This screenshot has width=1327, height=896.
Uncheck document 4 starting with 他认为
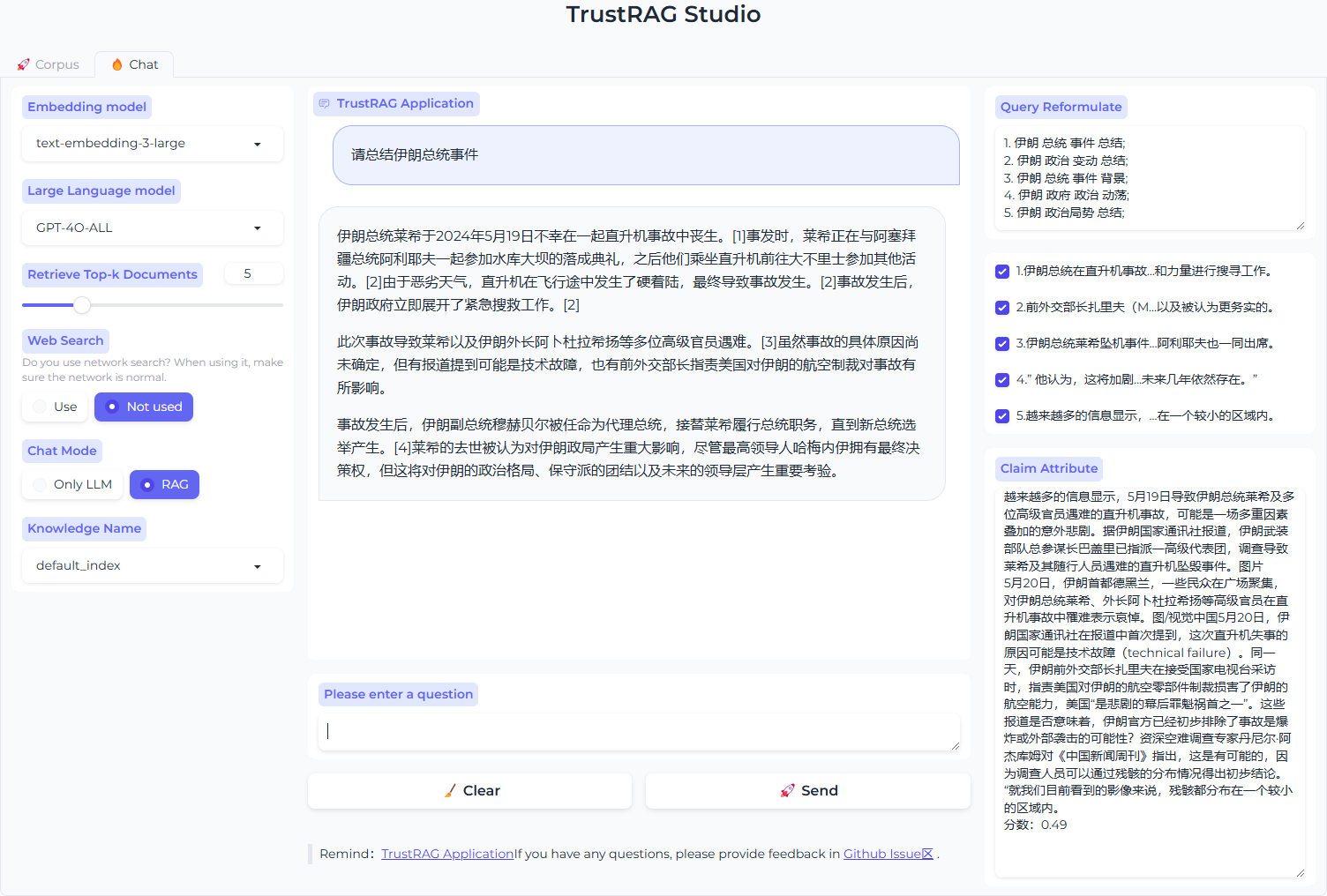pos(1002,380)
